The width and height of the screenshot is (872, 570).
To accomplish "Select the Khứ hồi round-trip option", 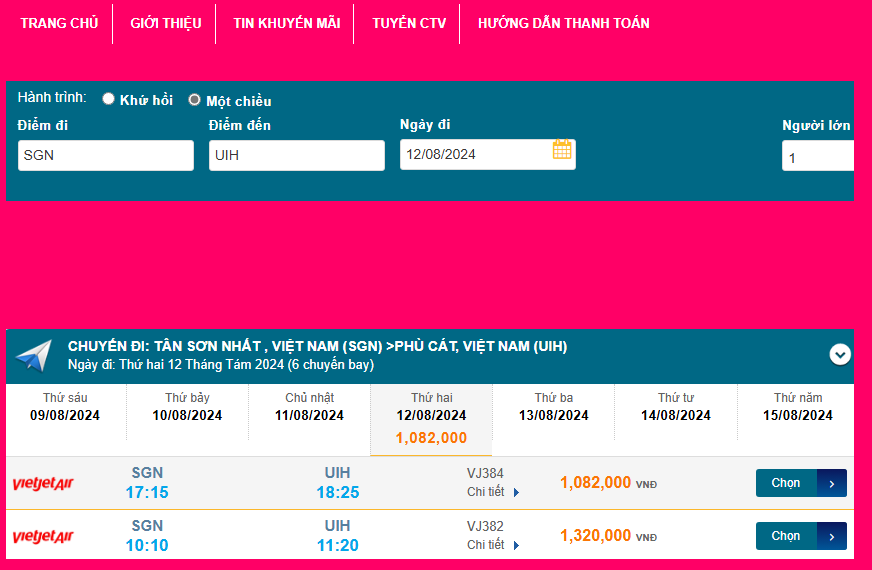I will pyautogui.click(x=109, y=99).
